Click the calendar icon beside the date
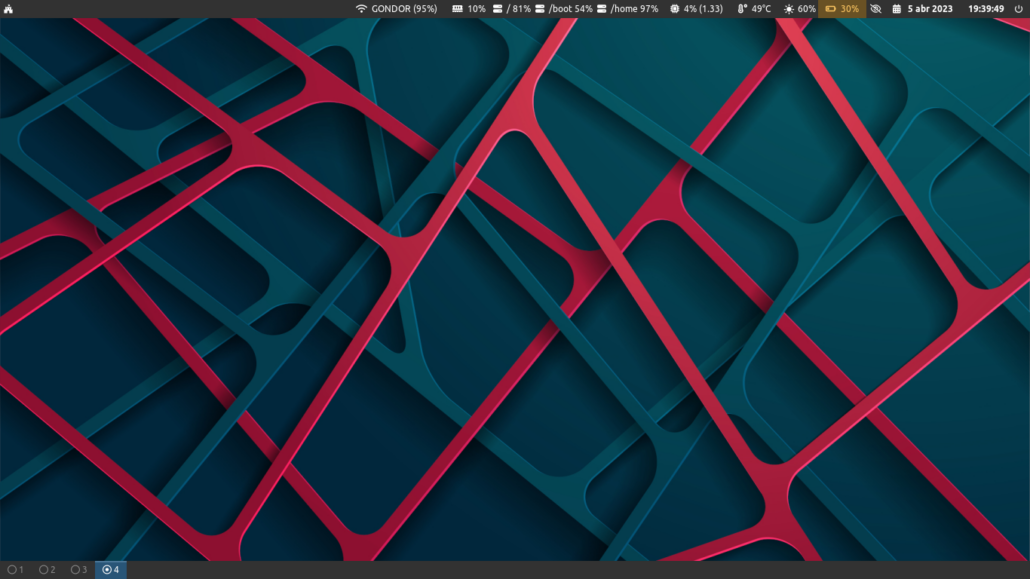 [x=897, y=9]
